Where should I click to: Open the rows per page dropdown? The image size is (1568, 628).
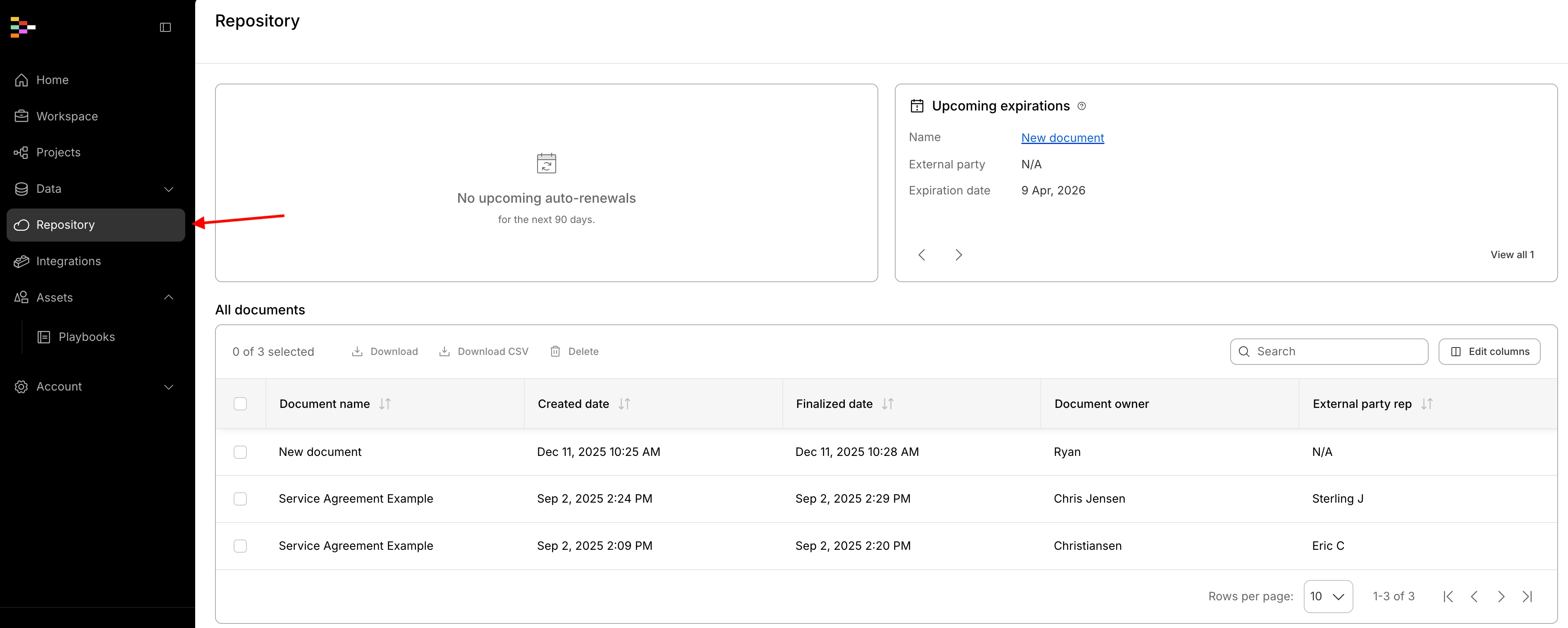point(1328,596)
